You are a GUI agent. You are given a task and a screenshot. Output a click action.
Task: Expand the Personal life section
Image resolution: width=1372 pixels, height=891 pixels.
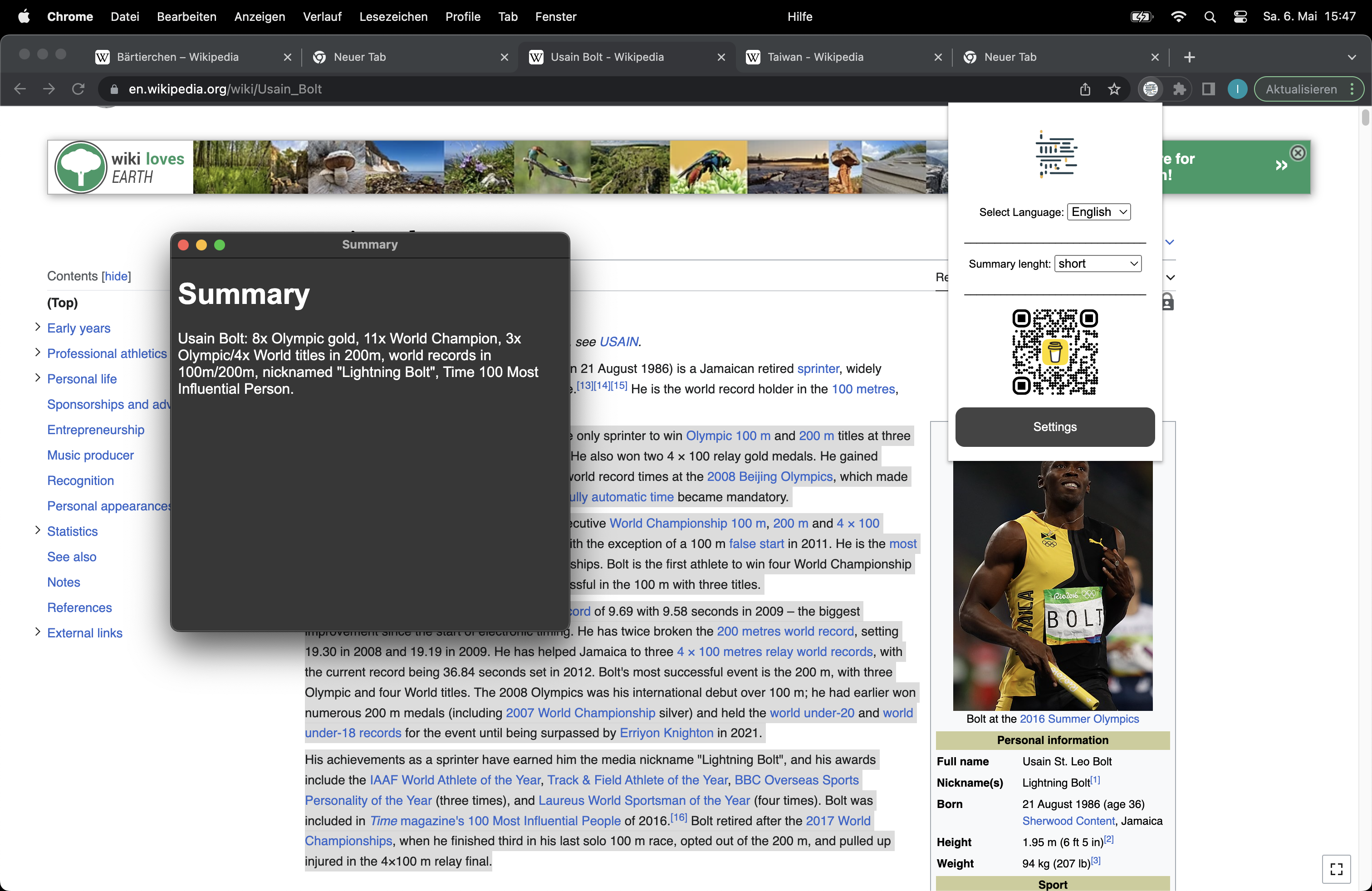tap(38, 378)
